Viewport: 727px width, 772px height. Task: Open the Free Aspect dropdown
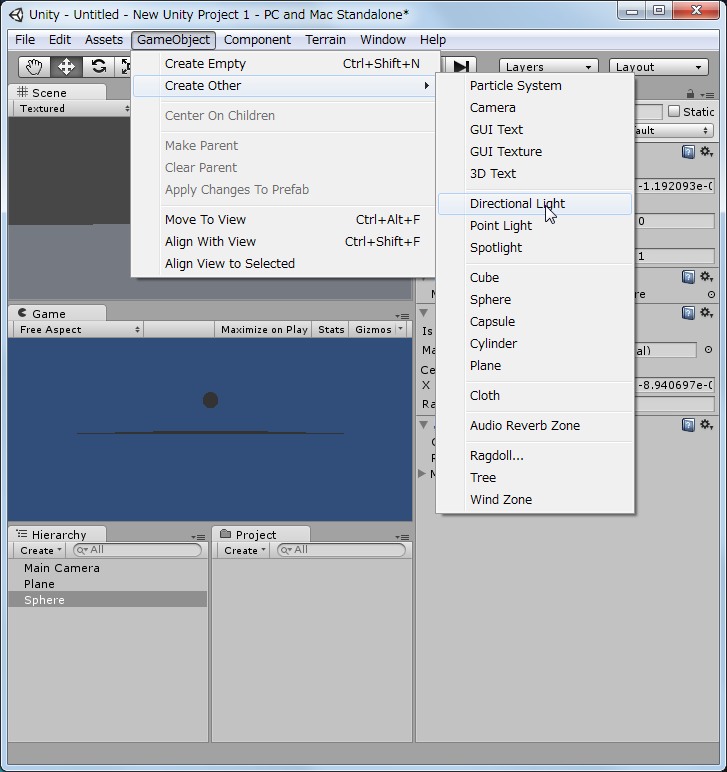tap(78, 329)
